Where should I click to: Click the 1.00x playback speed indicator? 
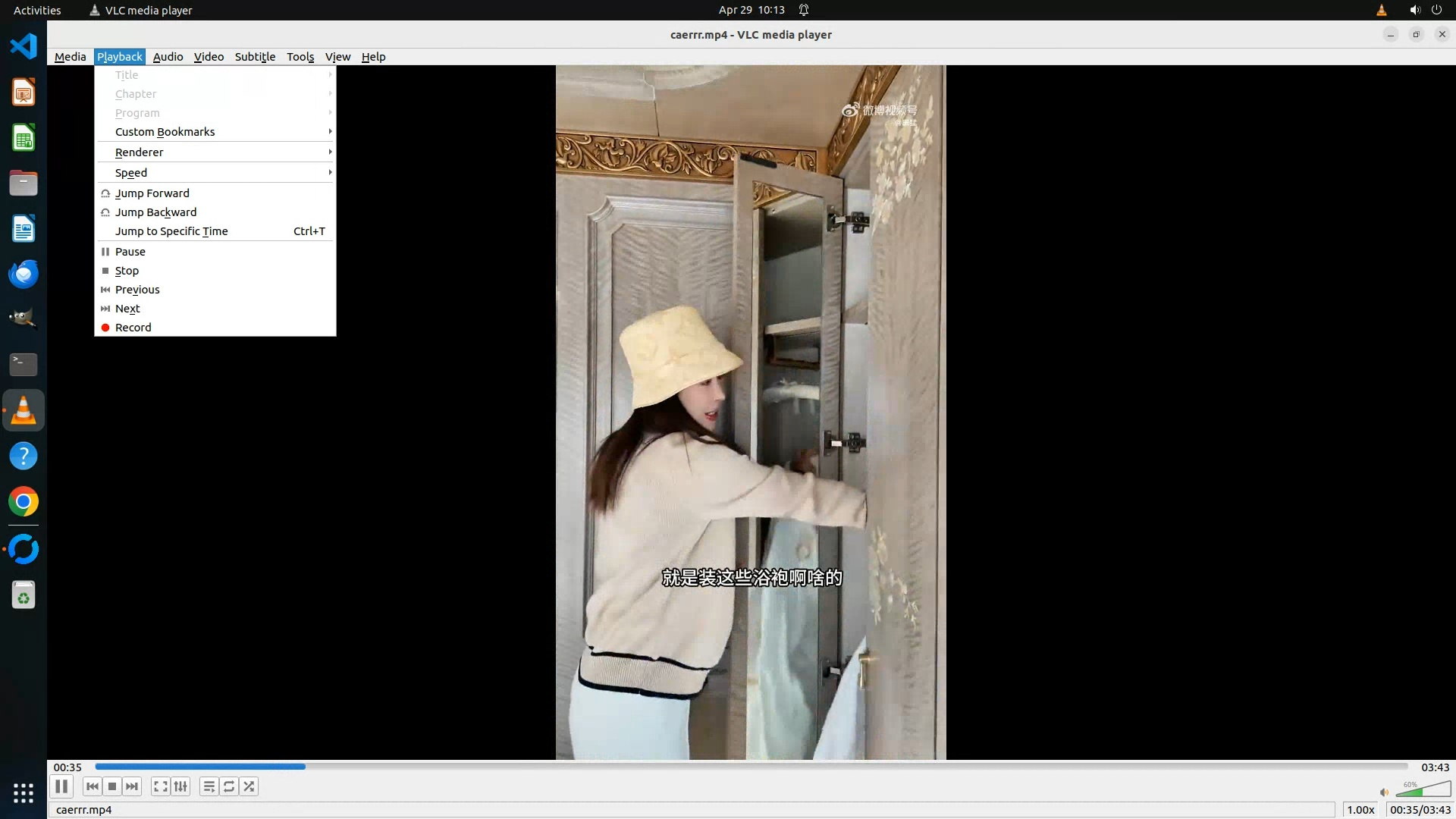pos(1360,810)
